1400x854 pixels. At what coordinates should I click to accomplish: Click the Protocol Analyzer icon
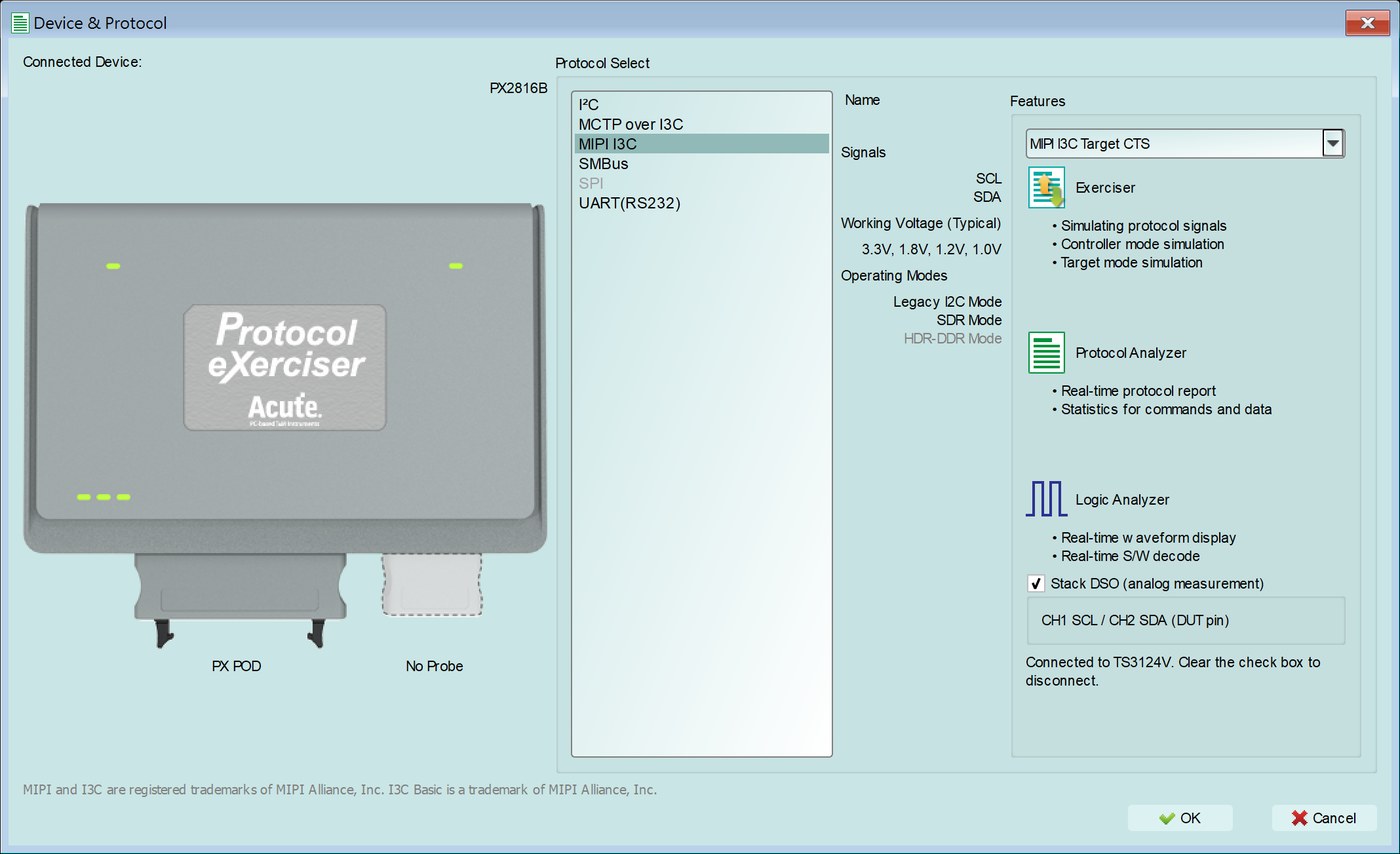1046,353
